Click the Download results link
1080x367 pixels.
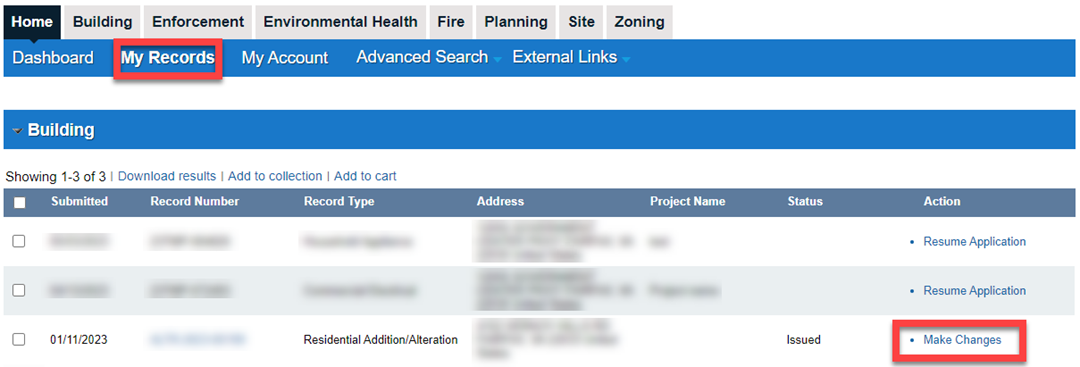pyautogui.click(x=167, y=176)
